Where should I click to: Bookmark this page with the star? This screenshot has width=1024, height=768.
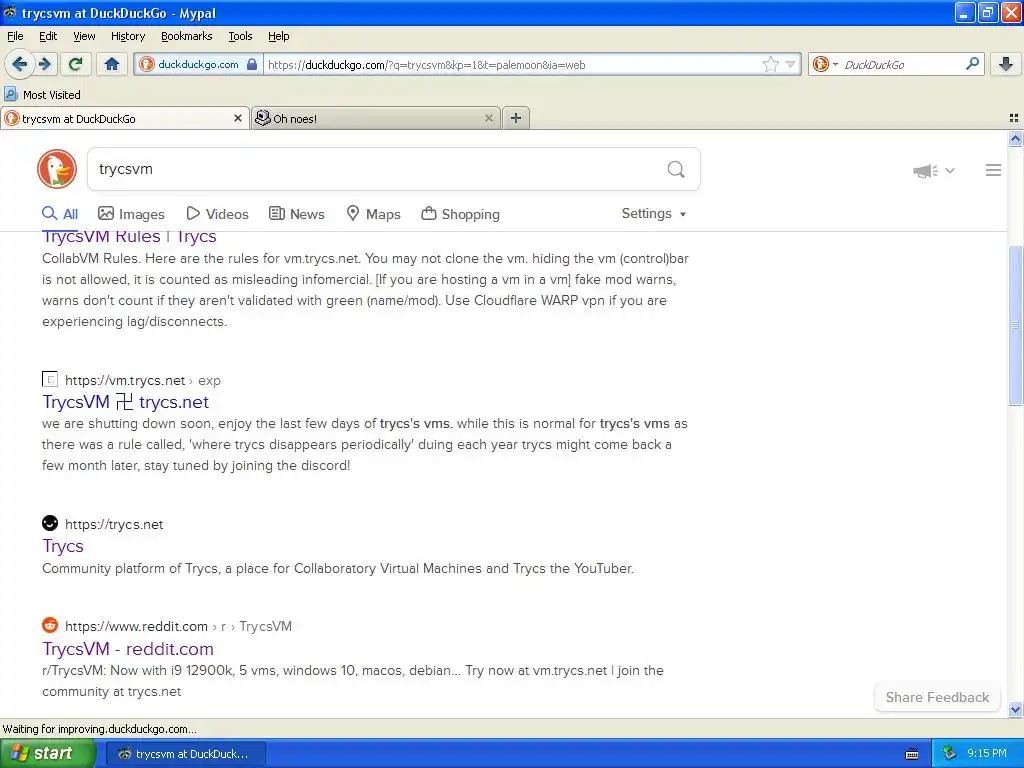coord(771,64)
